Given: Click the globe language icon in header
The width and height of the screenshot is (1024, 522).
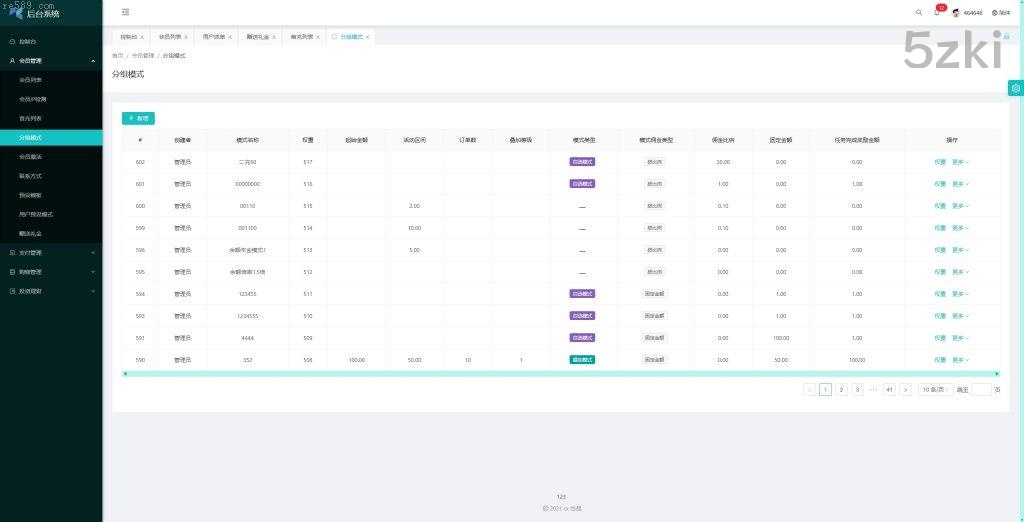Looking at the screenshot, I should pos(994,13).
